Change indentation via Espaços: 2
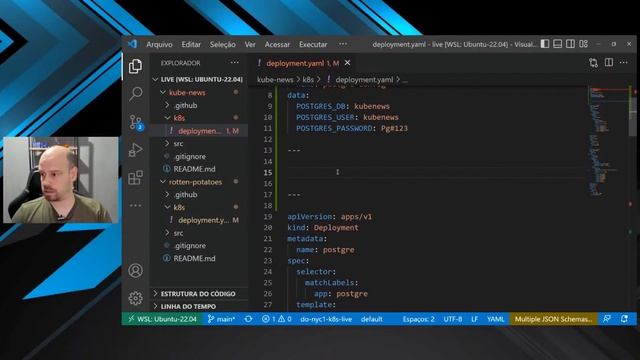 pos(419,319)
